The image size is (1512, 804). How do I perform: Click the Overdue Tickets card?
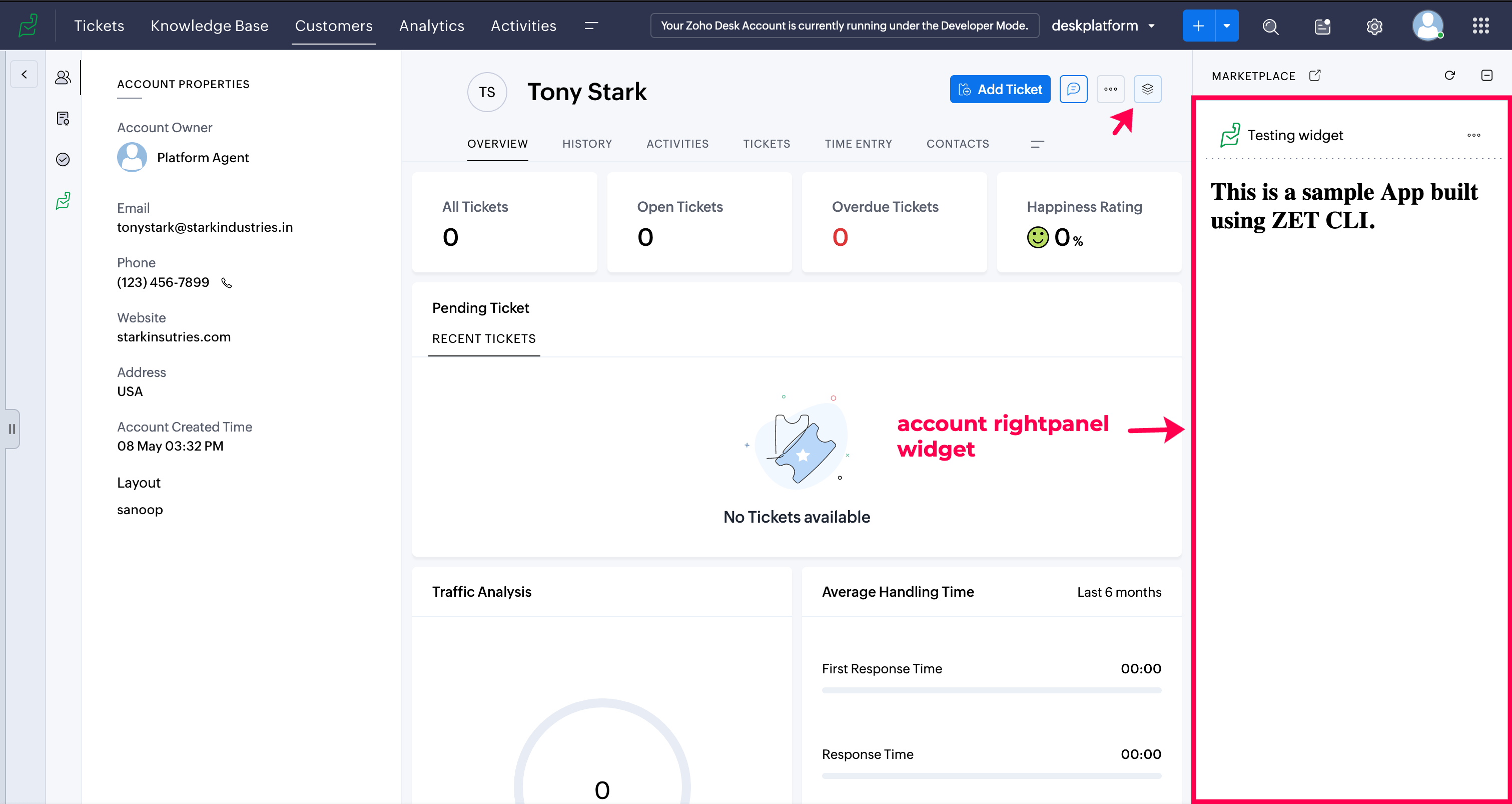(894, 222)
